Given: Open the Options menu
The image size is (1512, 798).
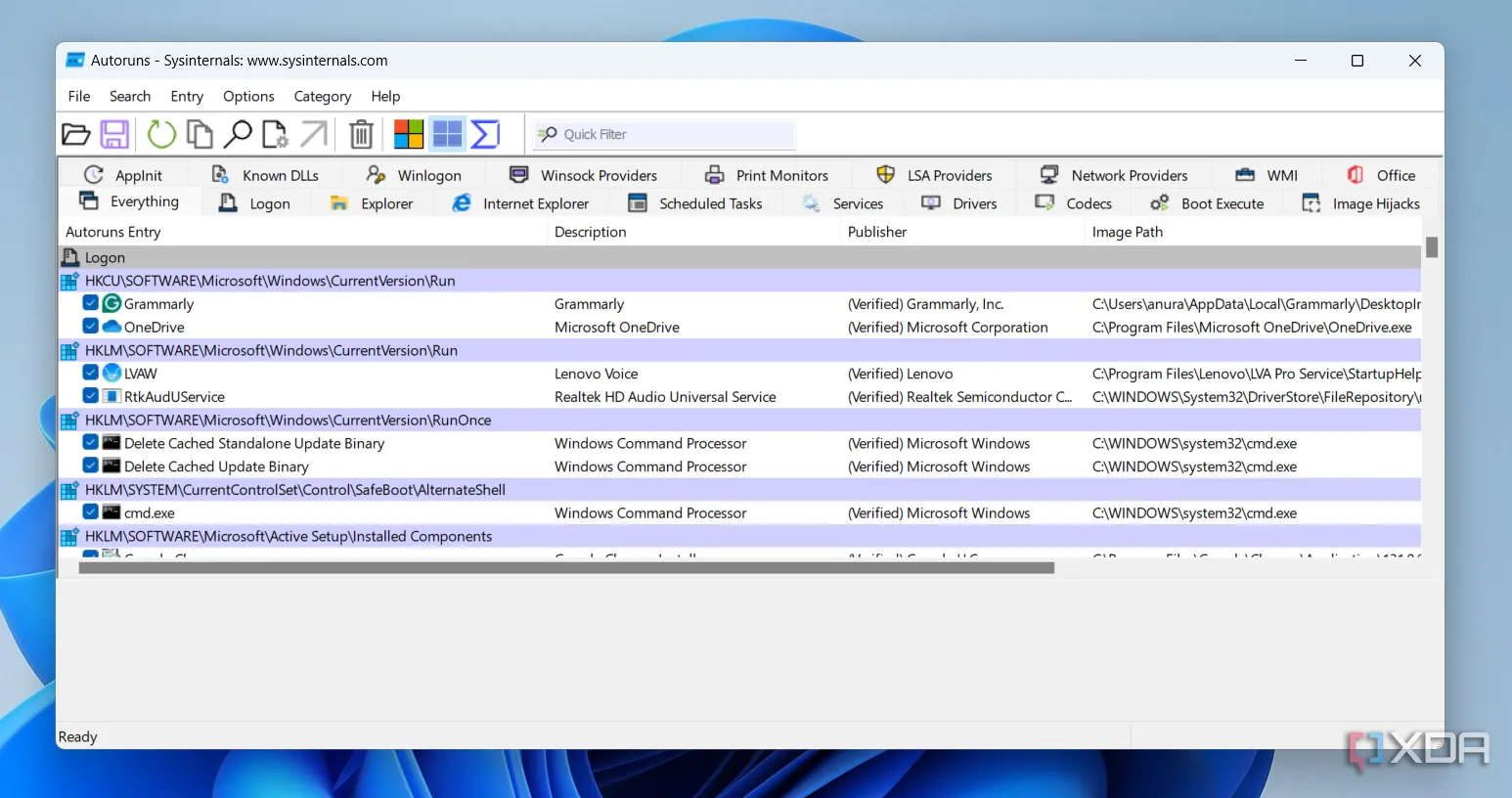Looking at the screenshot, I should (248, 96).
